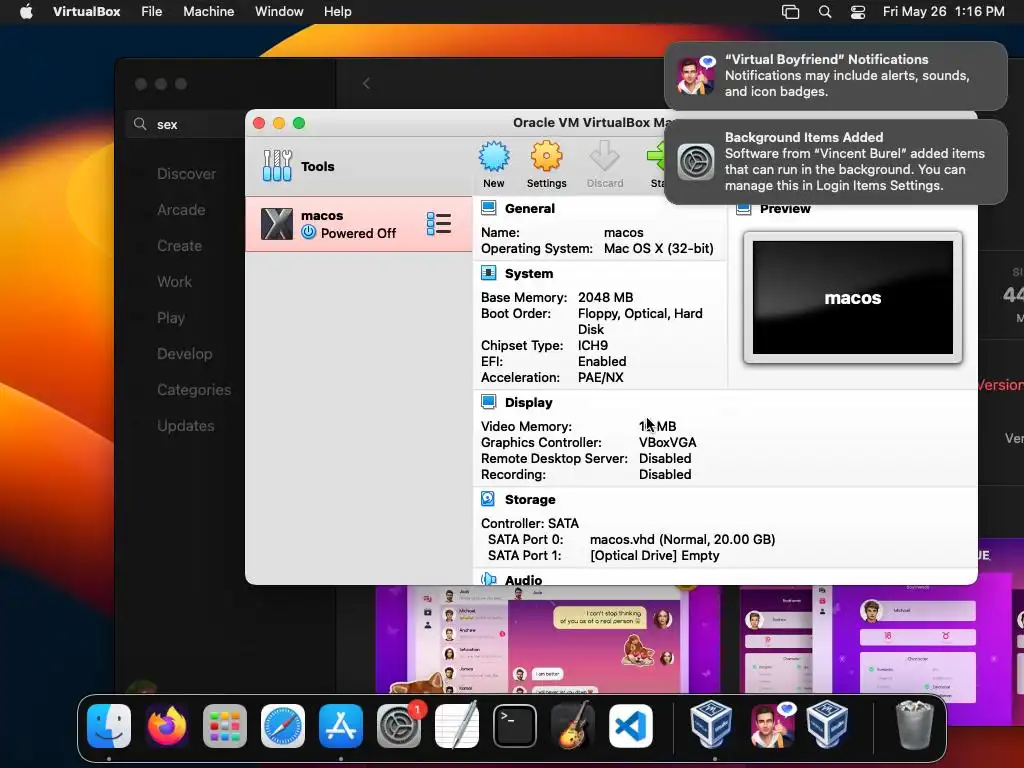This screenshot has height=768, width=1024.
Task: Click Stage Manager icon in menu bar
Action: (x=790, y=12)
